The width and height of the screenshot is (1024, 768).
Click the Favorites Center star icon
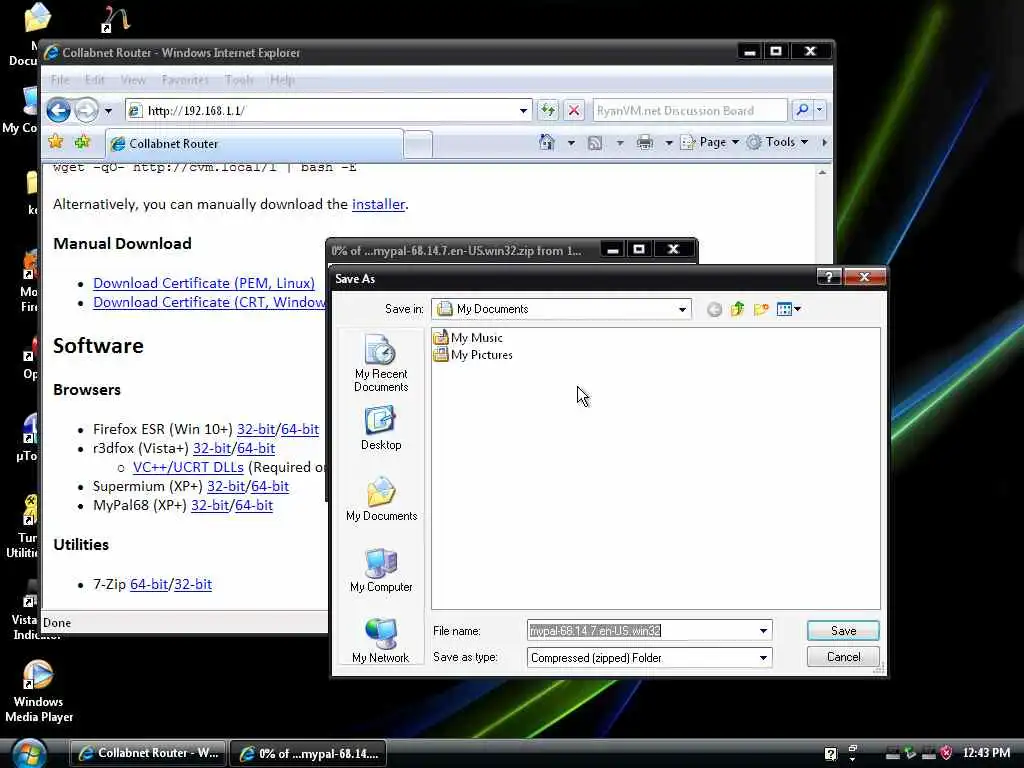click(x=56, y=142)
